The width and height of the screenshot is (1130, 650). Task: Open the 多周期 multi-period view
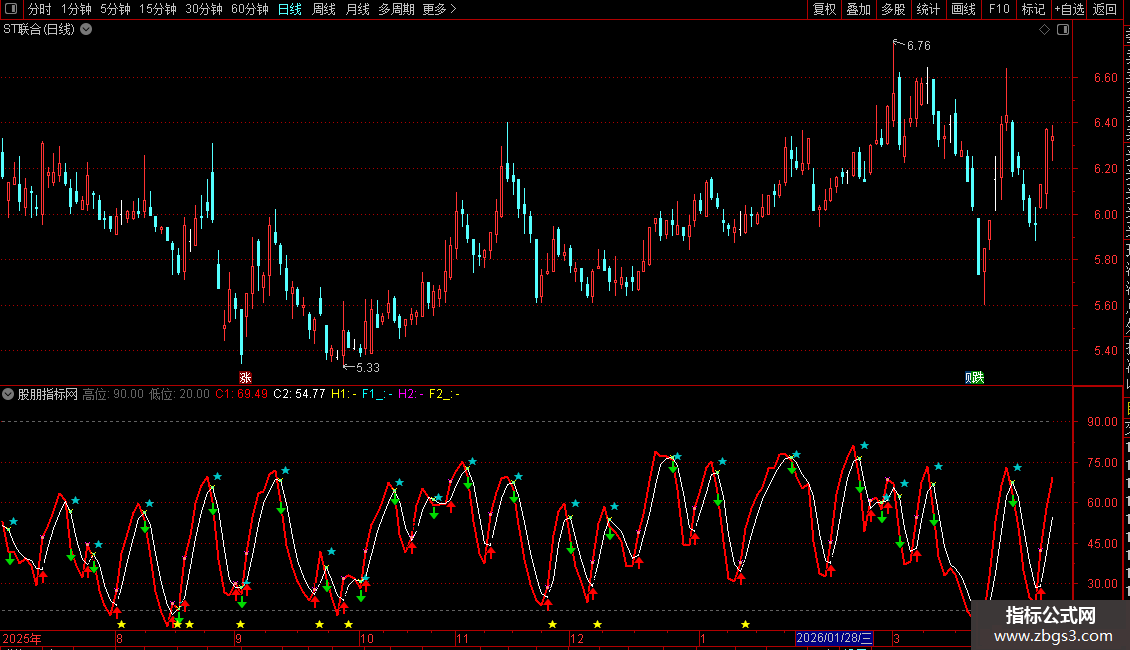396,9
